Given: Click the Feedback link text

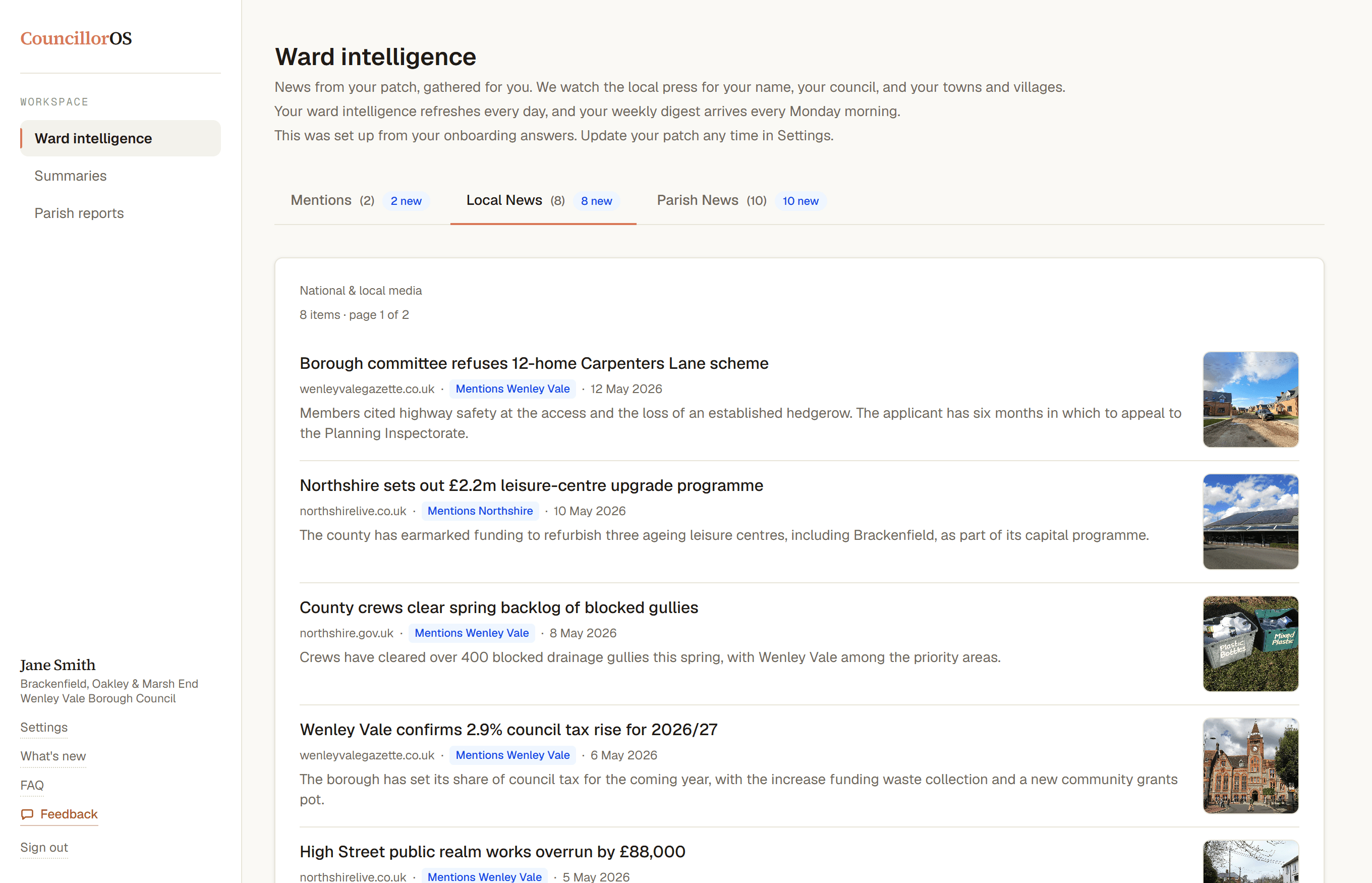Looking at the screenshot, I should pos(69,814).
